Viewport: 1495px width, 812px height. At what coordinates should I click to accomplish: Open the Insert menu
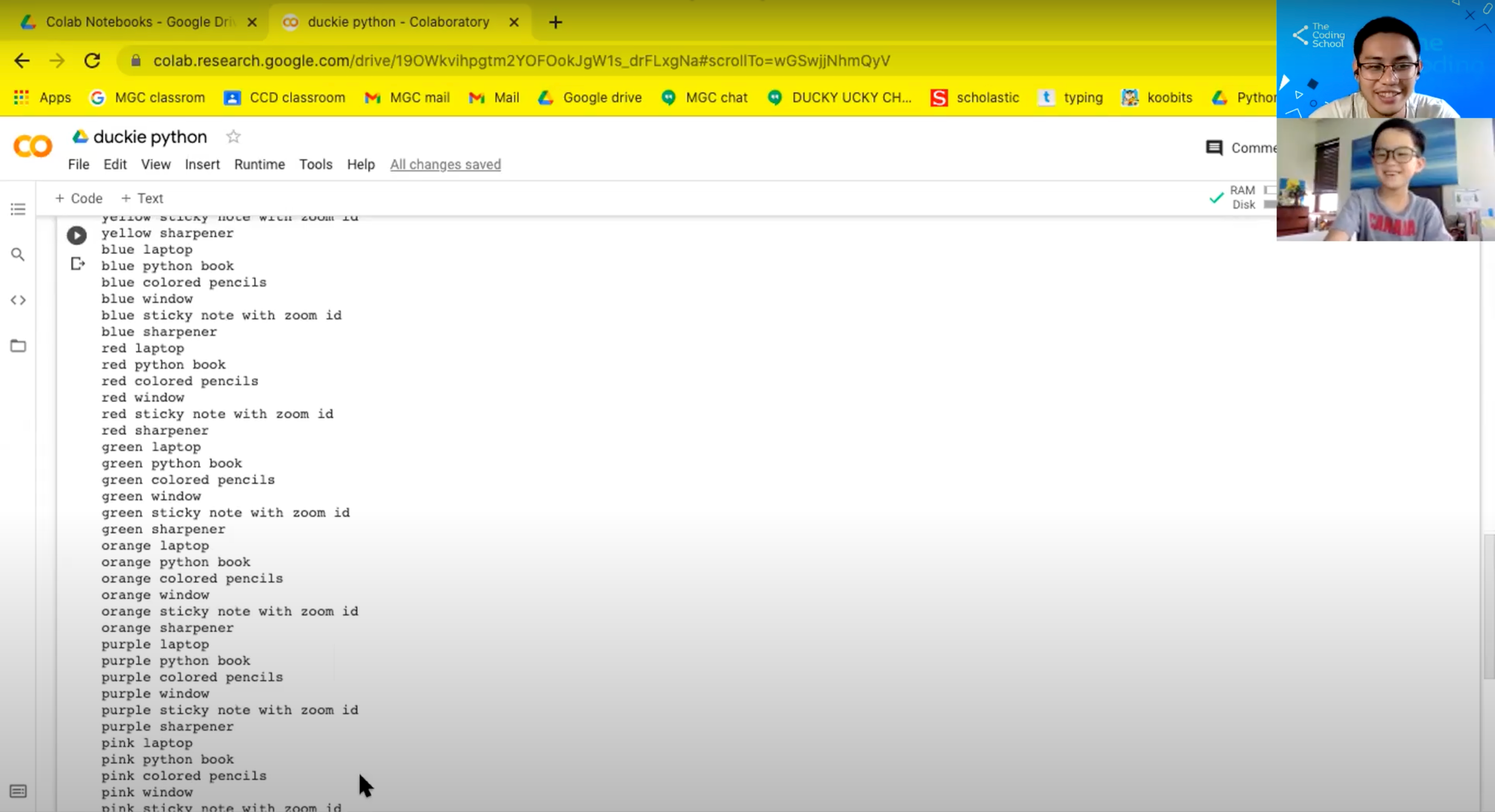pos(202,164)
